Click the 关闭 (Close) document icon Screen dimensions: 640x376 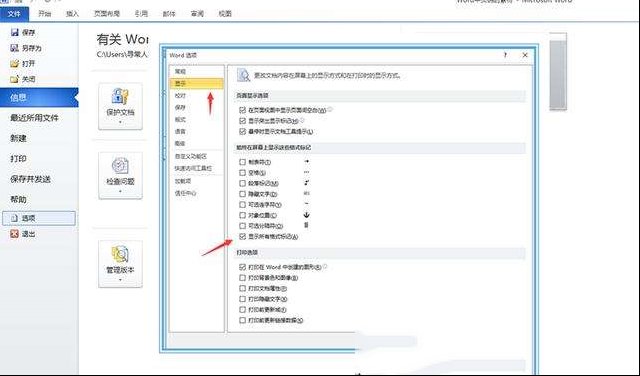pyautogui.click(x=15, y=79)
